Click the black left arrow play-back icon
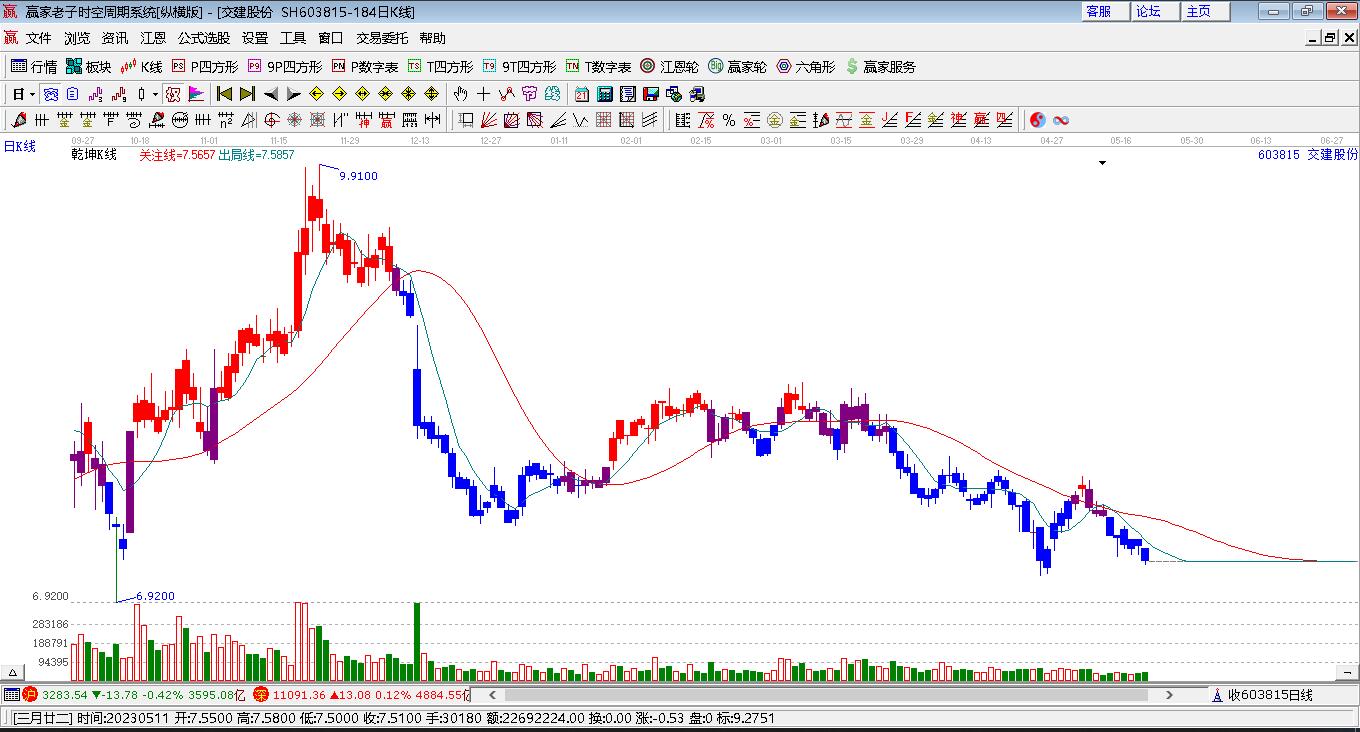 [270, 94]
